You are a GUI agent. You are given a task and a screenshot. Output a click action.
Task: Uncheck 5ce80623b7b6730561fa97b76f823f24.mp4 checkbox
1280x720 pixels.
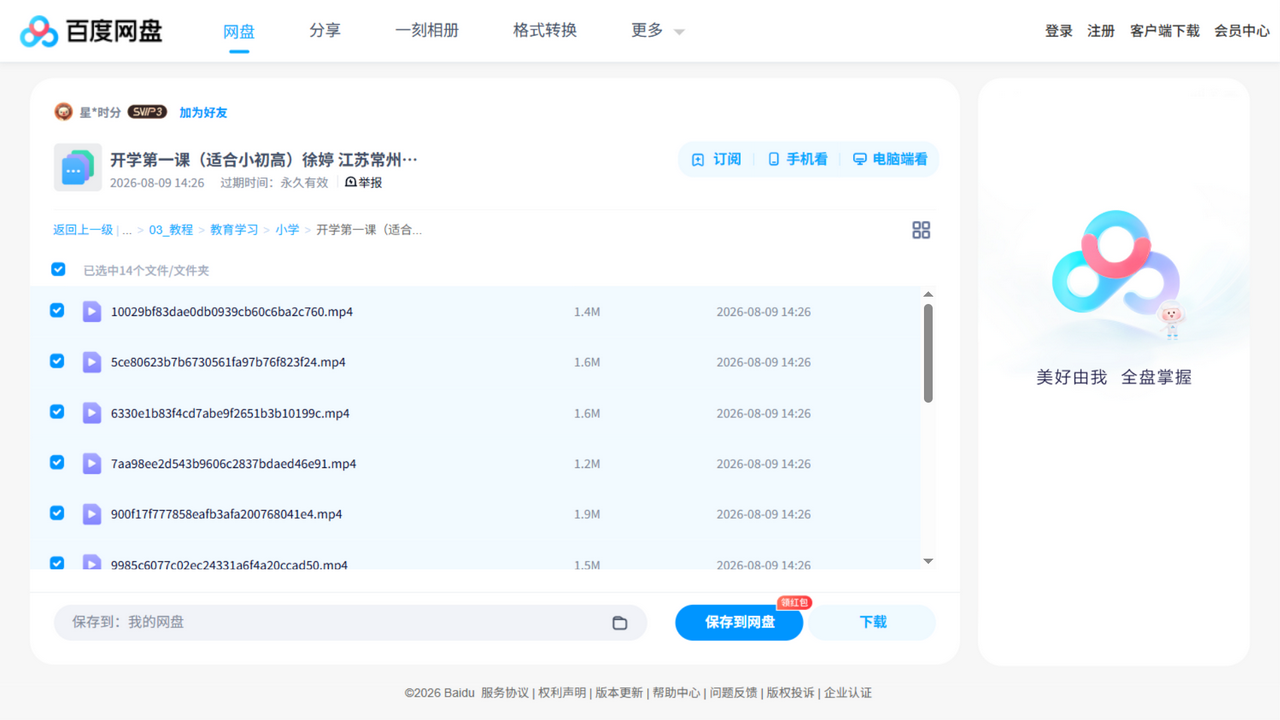point(57,361)
